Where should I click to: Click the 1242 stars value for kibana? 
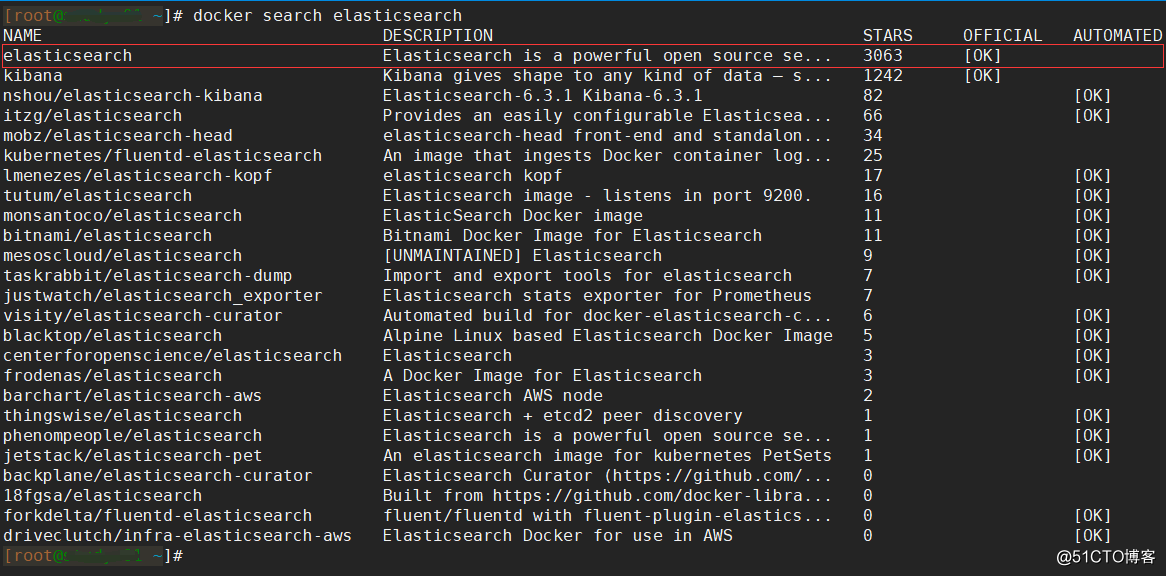click(883, 75)
